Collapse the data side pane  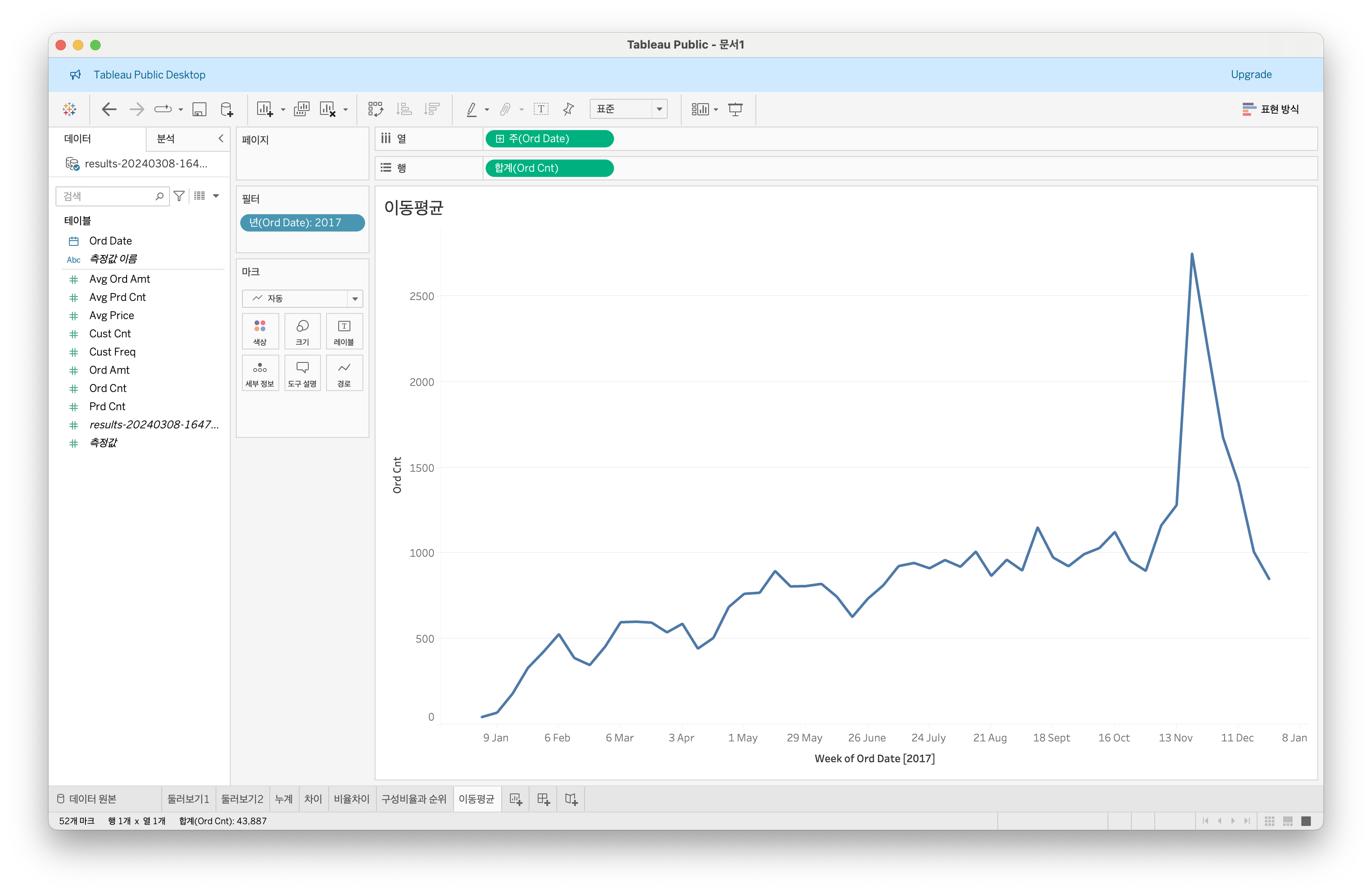click(x=221, y=138)
